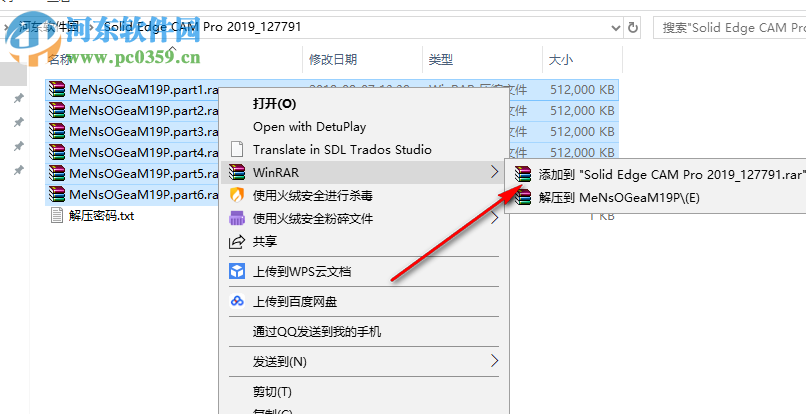Expand the 使用火绒安全粉碎文件 submenu arrow
Screen dimensions: 806x414
point(494,218)
